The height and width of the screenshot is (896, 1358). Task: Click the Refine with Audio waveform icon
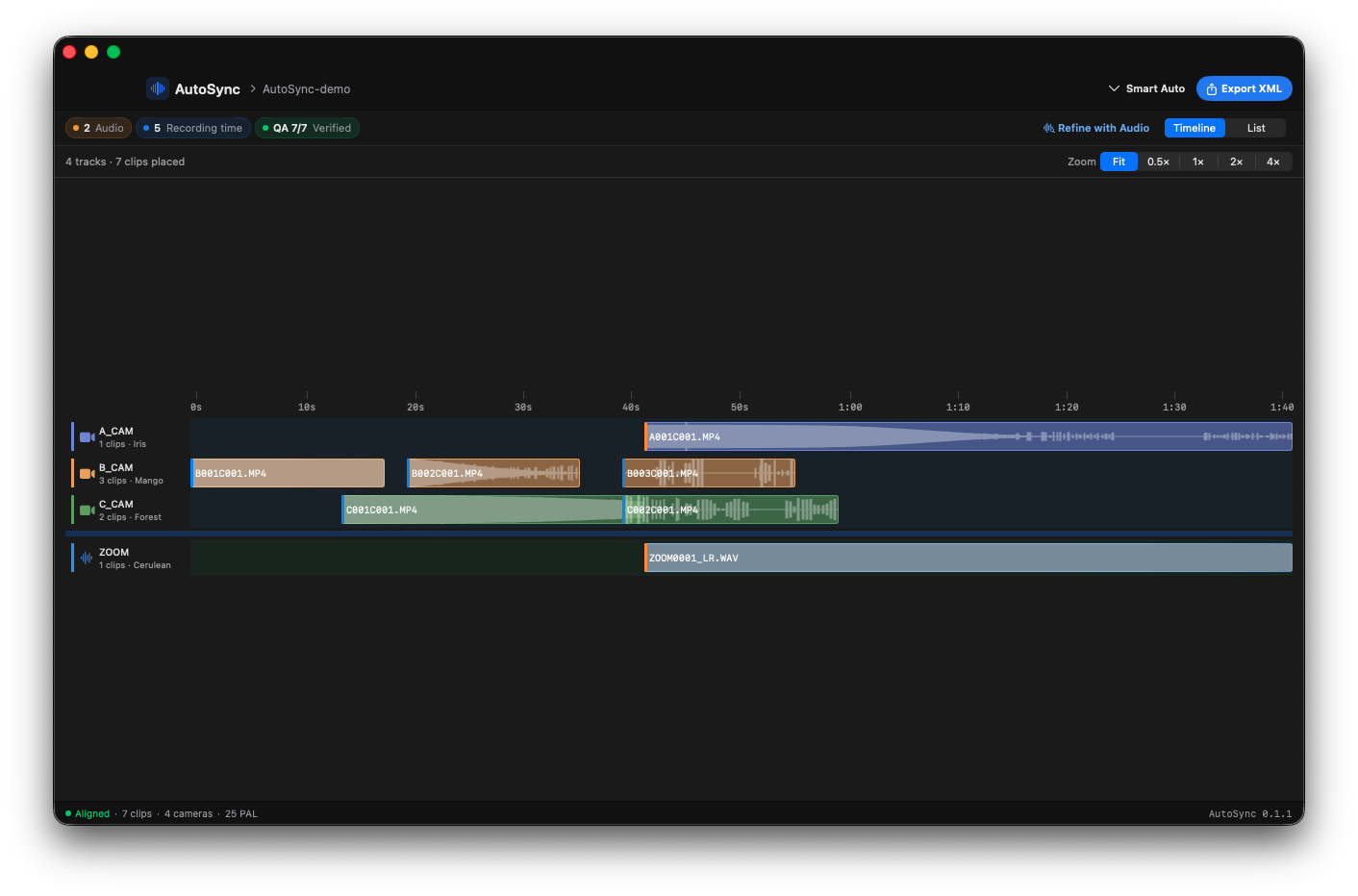1048,128
